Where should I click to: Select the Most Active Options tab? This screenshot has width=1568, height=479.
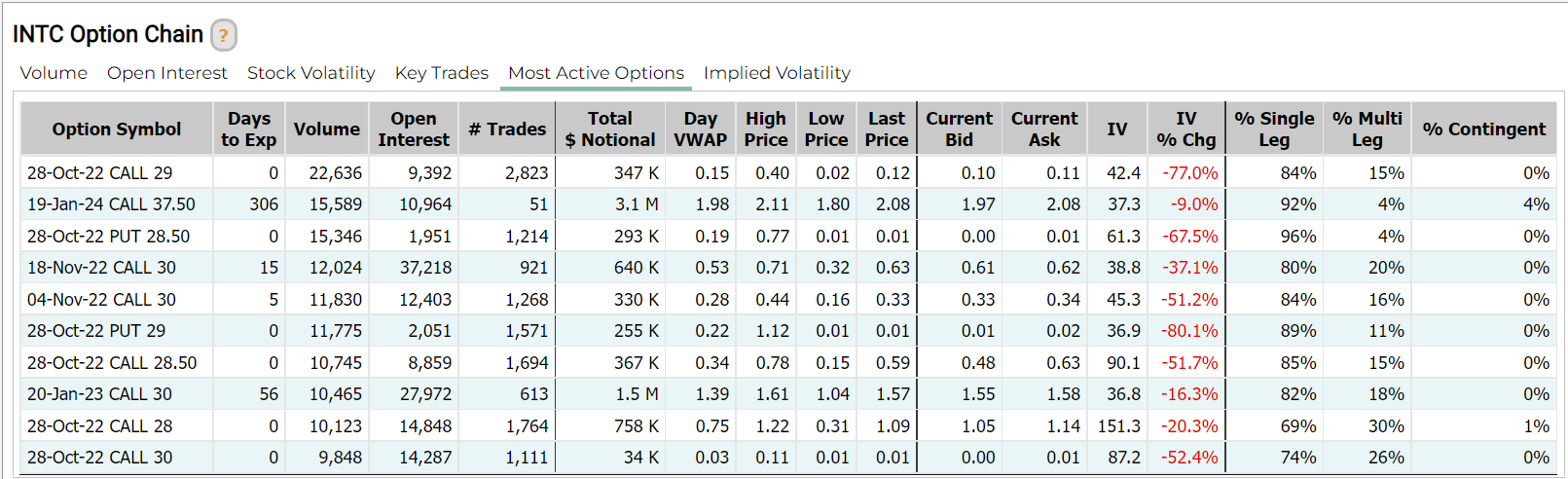pyautogui.click(x=596, y=73)
